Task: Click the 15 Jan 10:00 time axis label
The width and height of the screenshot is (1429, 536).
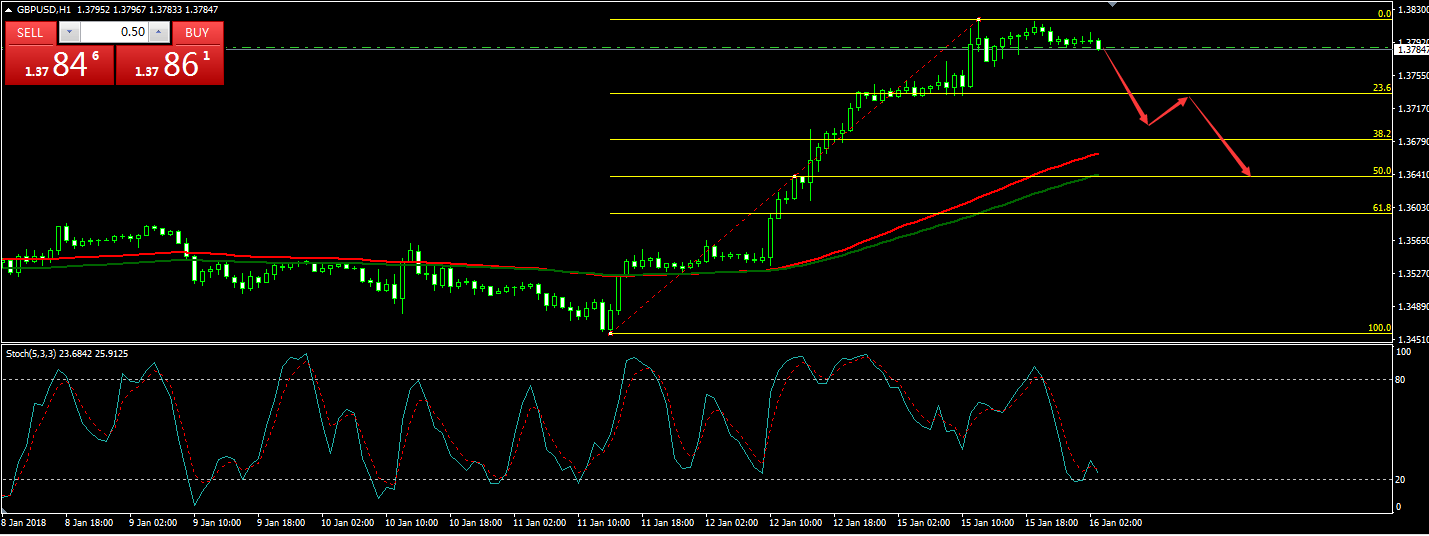Action: click(x=987, y=522)
